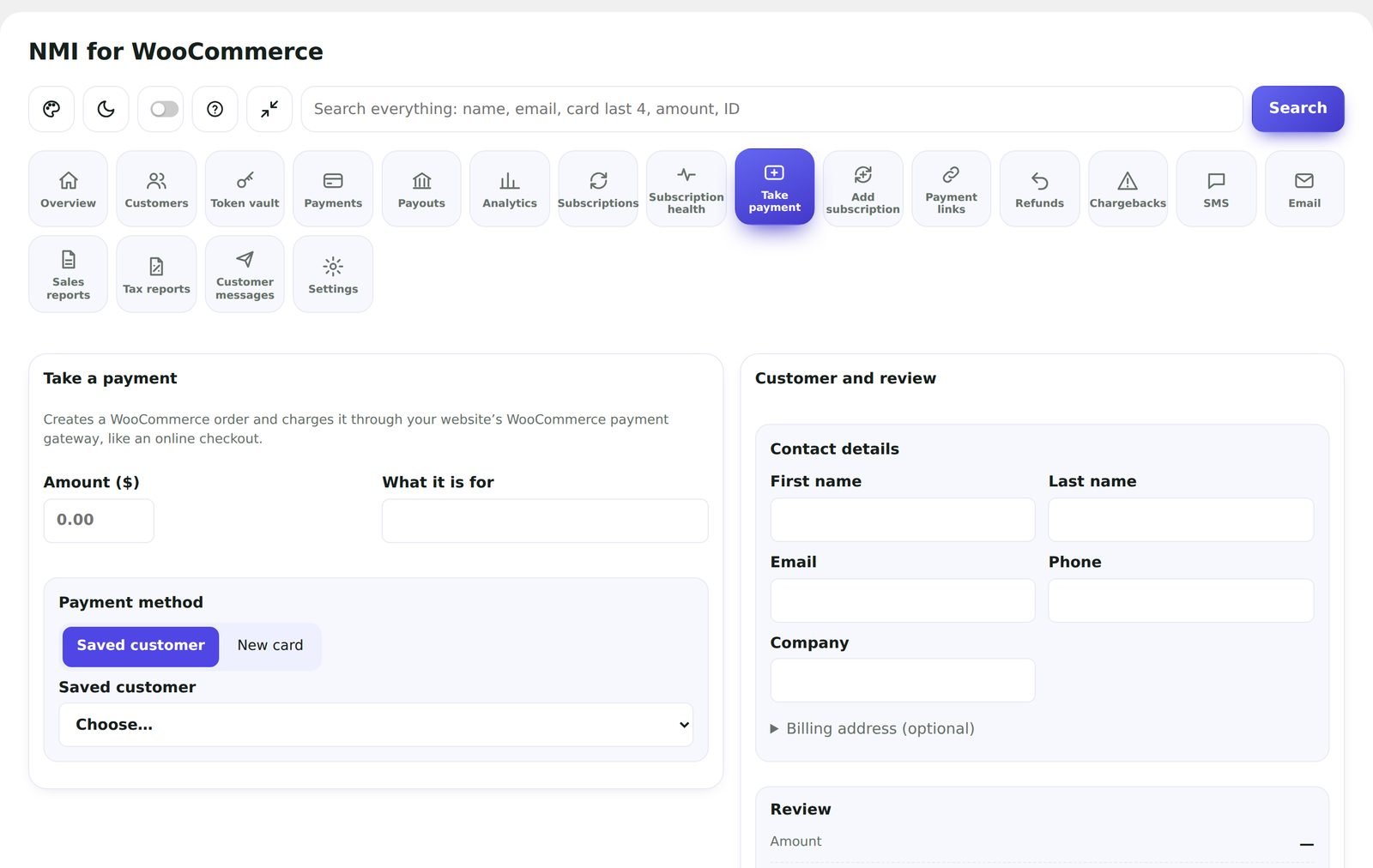Click the collapse arrows icon button
The height and width of the screenshot is (868, 1373).
tap(269, 109)
